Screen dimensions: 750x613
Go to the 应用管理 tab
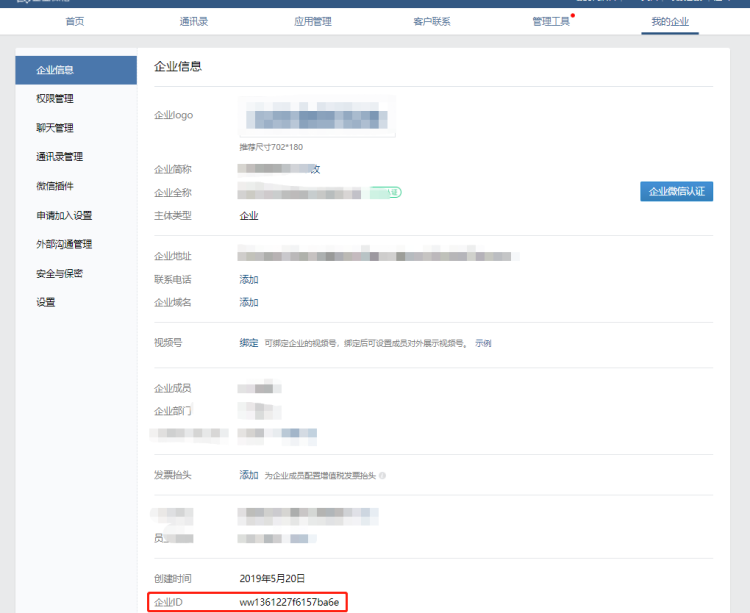coord(313,21)
